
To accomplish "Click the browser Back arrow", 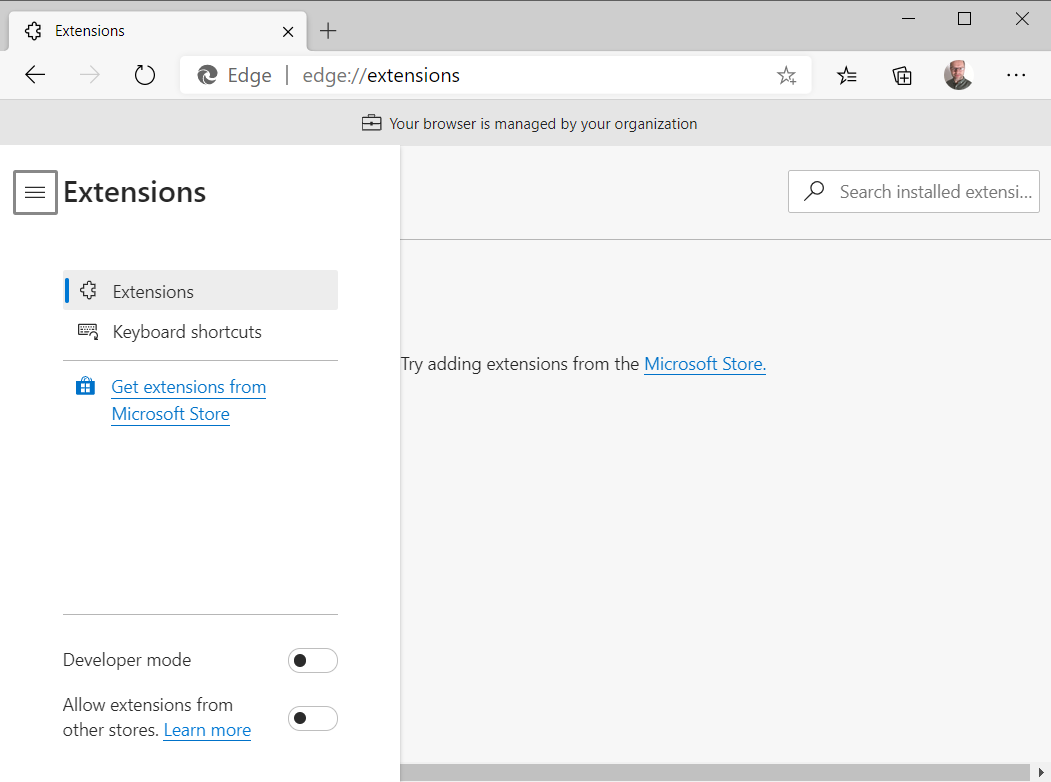I will coord(35,75).
